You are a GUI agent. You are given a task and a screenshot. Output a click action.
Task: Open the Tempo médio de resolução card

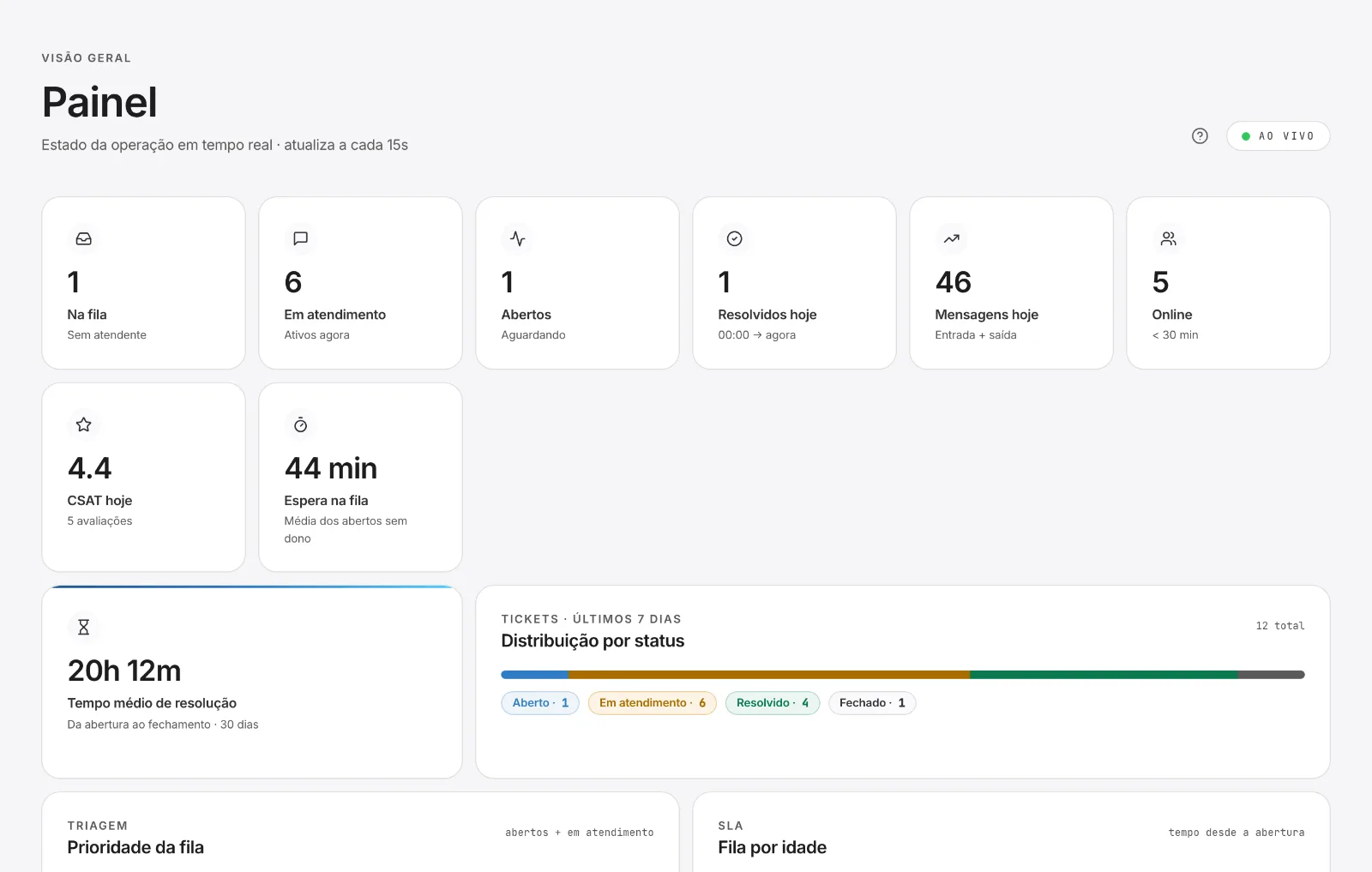[252, 683]
